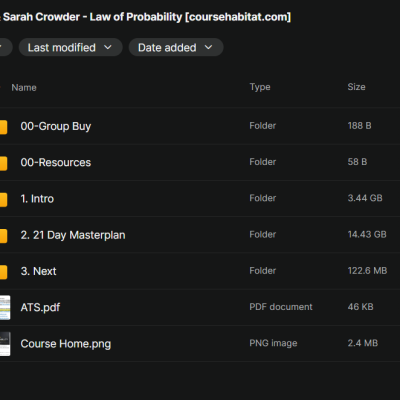Select the ATS.pdf file name
The width and height of the screenshot is (400, 400).
(x=40, y=307)
